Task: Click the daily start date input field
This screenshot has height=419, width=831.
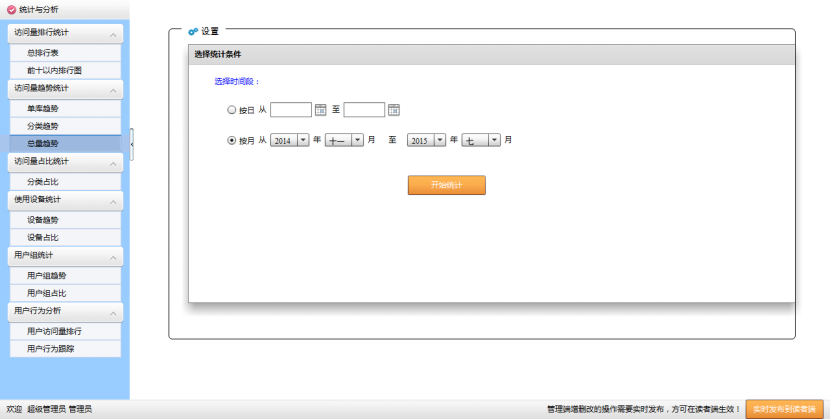Action: click(290, 110)
